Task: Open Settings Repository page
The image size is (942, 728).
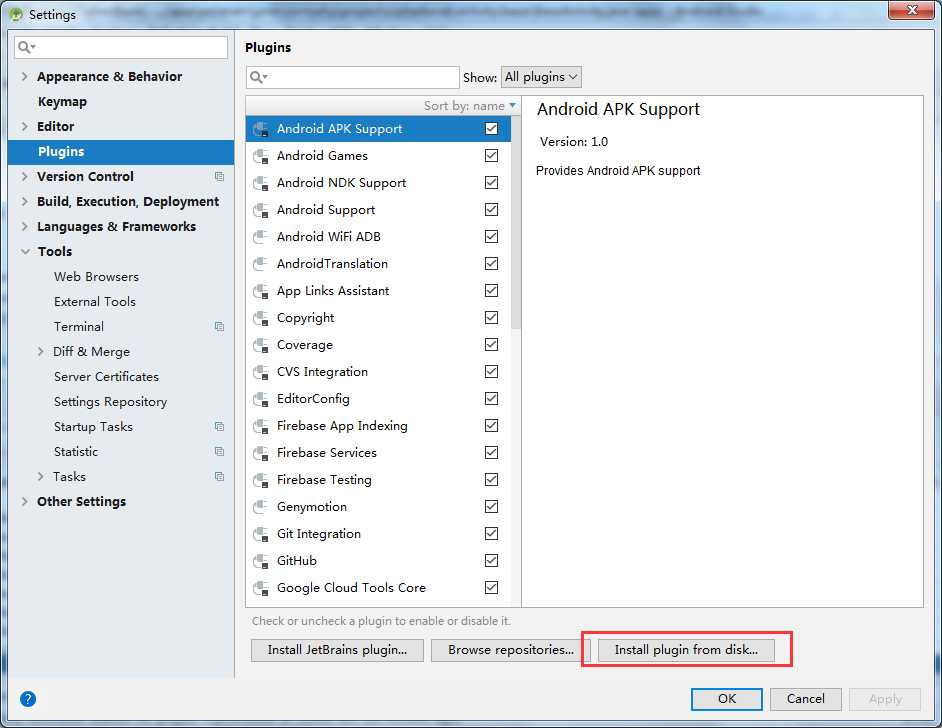Action: coord(111,402)
